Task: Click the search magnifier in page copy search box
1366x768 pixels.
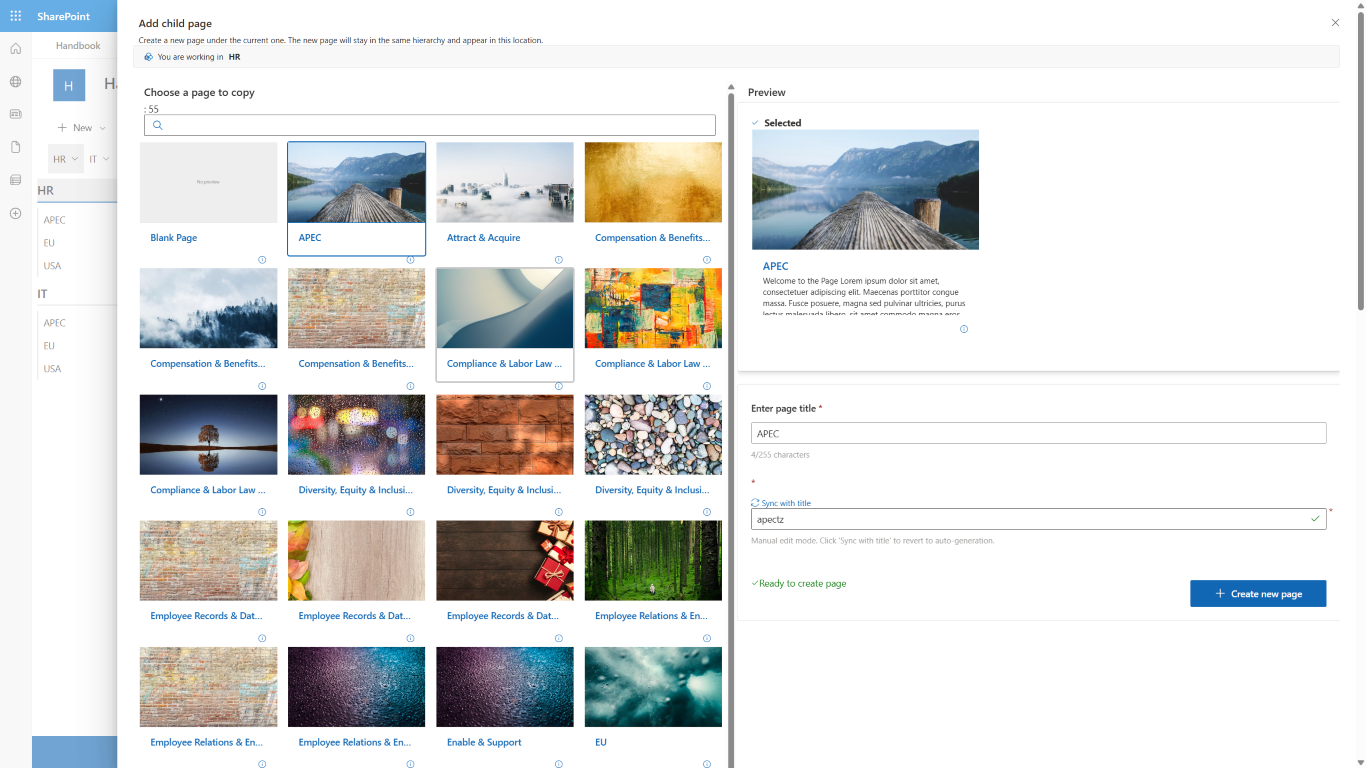Action: (x=157, y=124)
